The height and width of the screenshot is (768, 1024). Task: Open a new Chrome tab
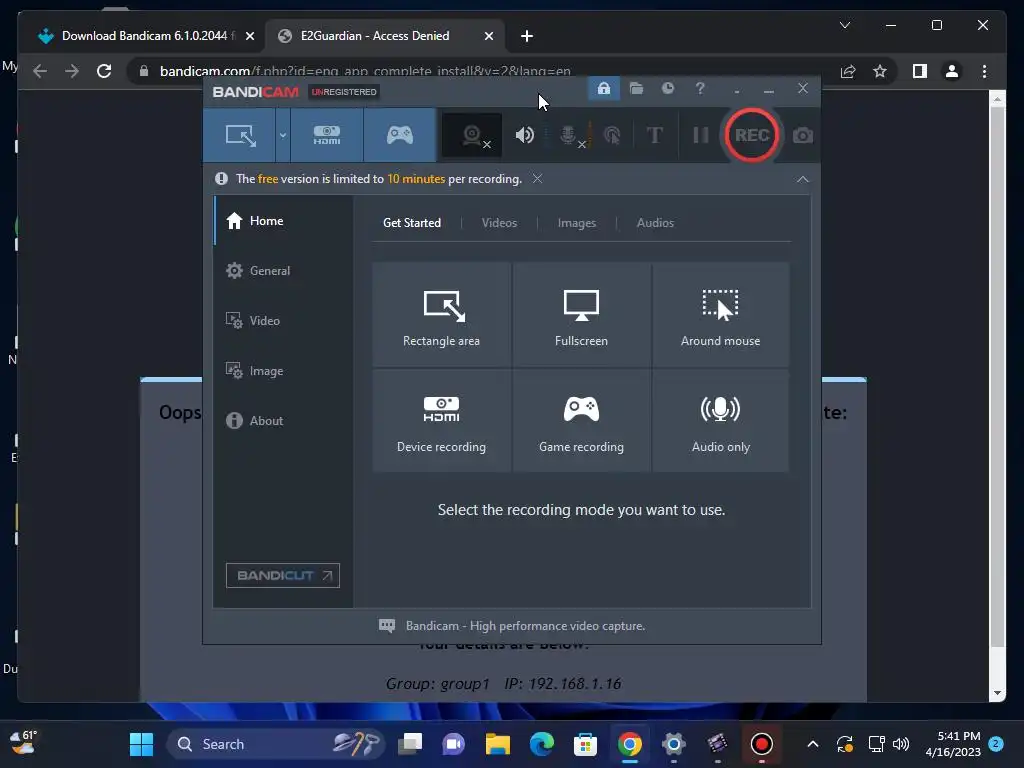click(x=526, y=37)
